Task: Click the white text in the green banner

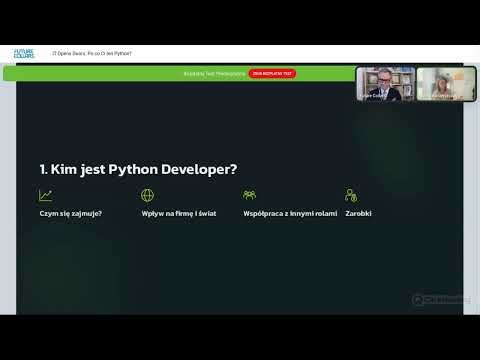Action: pyautogui.click(x=214, y=73)
